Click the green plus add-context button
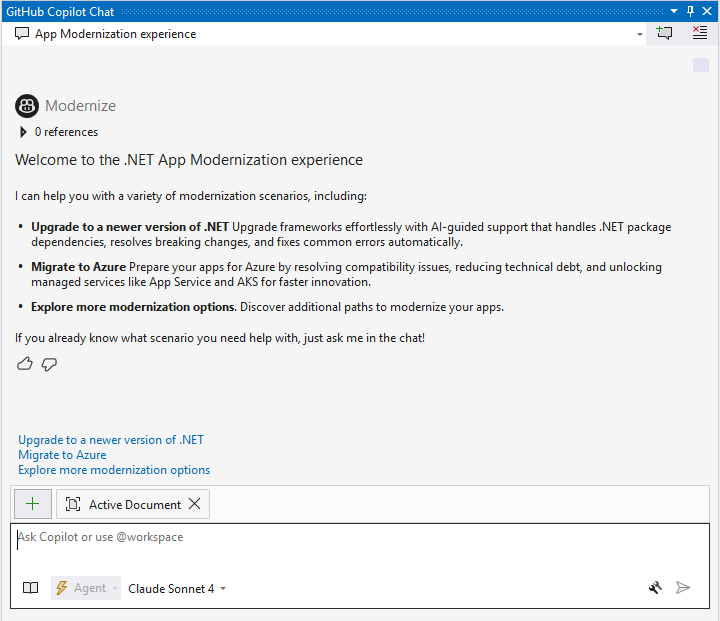 point(33,504)
